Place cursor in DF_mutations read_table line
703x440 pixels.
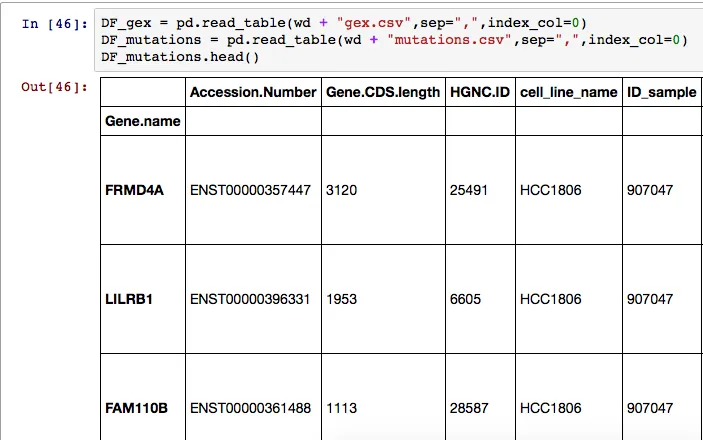click(394, 39)
